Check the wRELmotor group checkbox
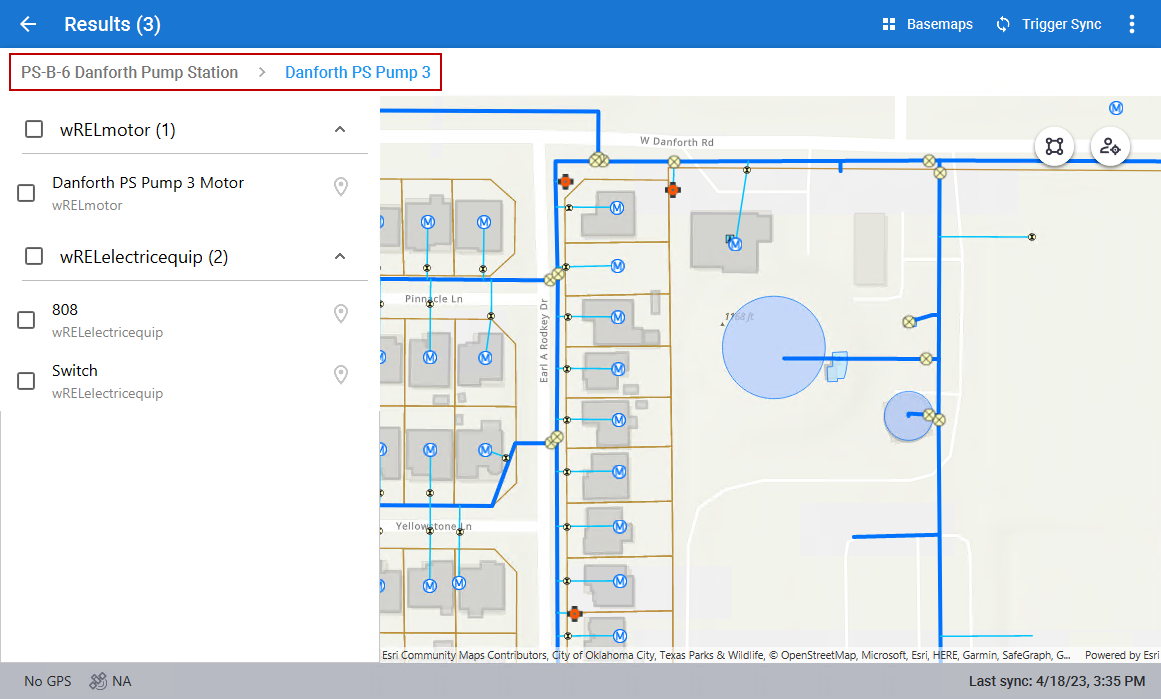Image resolution: width=1161 pixels, height=699 pixels. coord(34,129)
